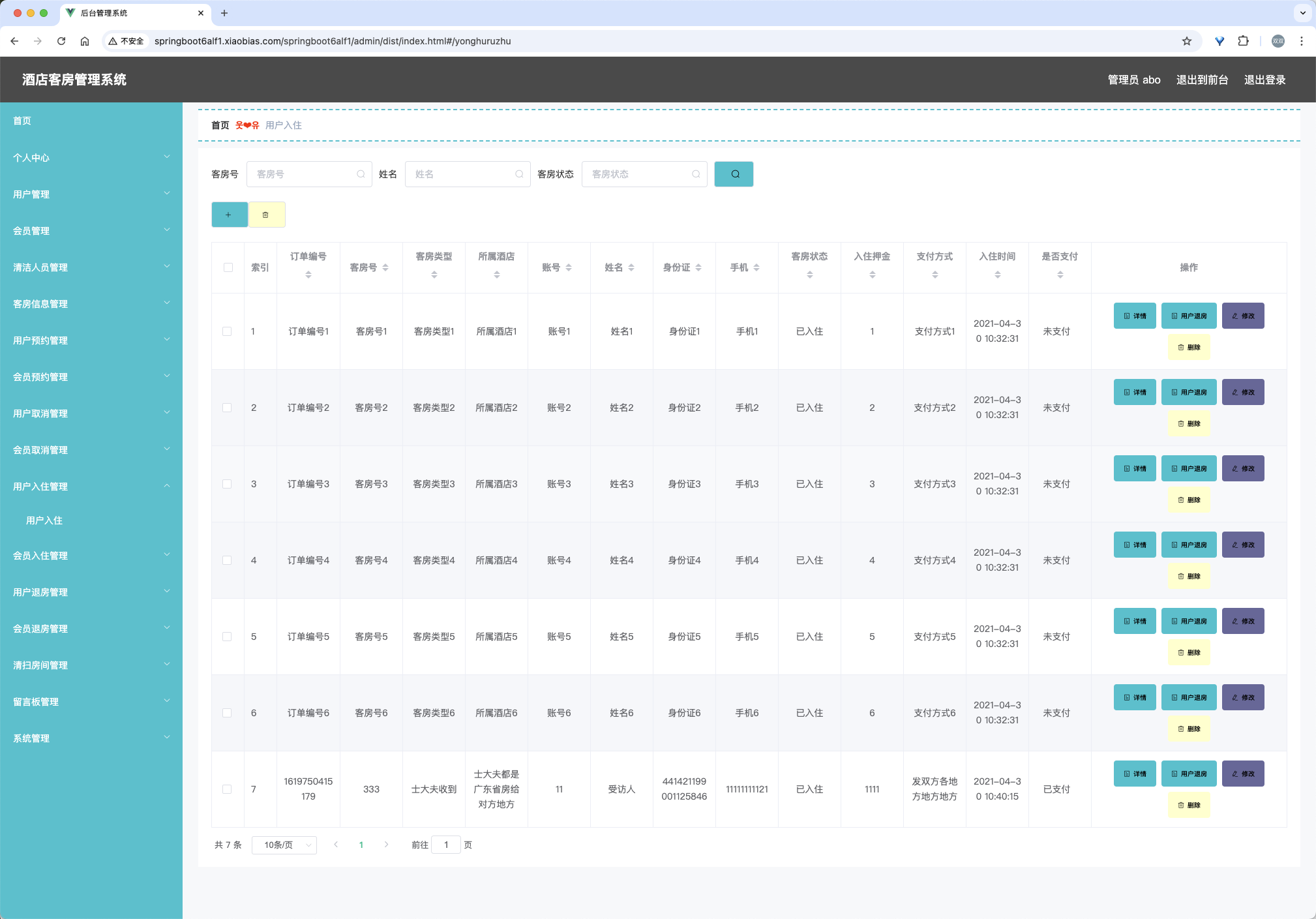Sort by 客房号 column sort arrows
Viewport: 1316px width, 919px height.
tap(385, 267)
